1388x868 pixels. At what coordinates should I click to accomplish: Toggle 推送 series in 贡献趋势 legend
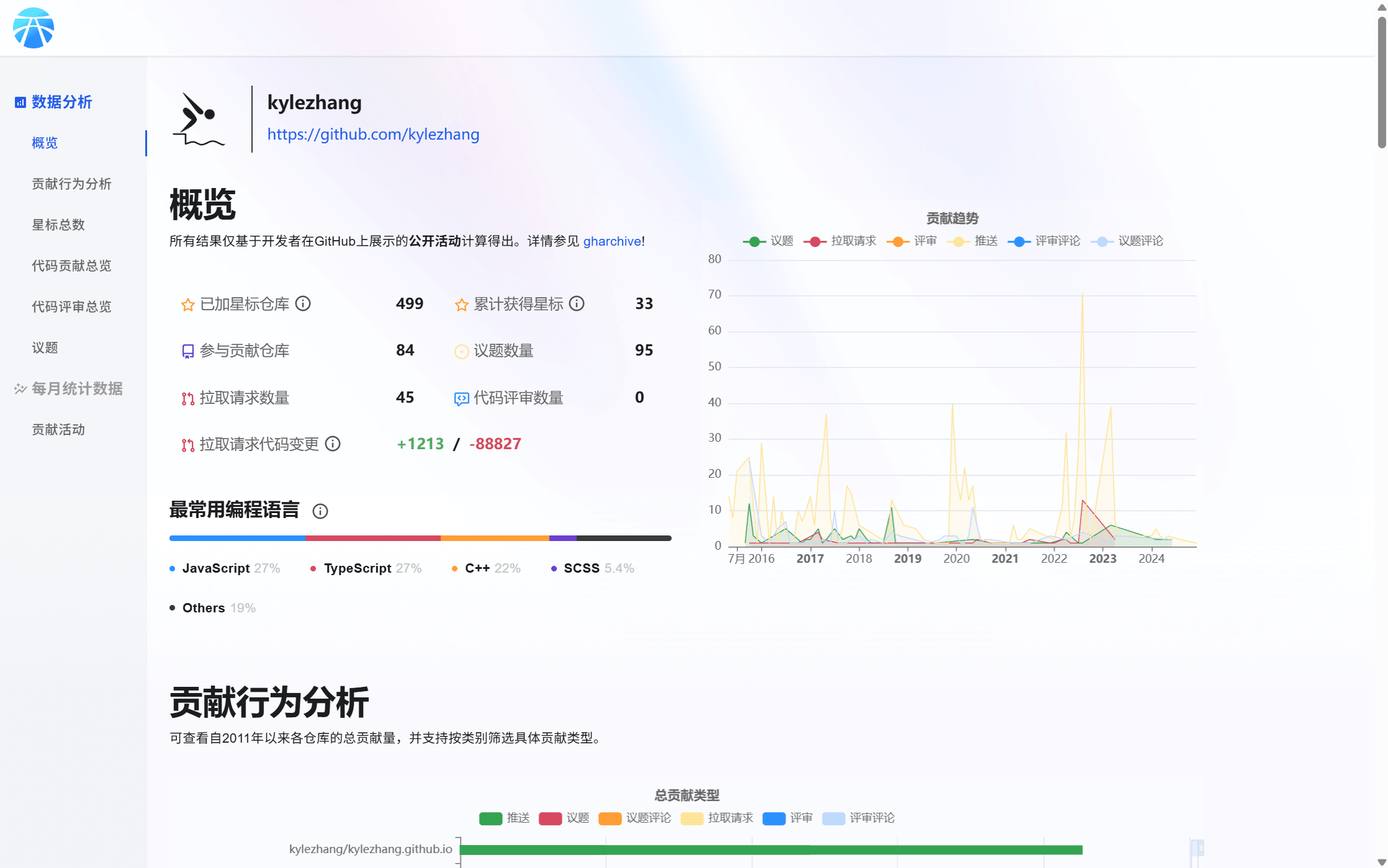972,241
